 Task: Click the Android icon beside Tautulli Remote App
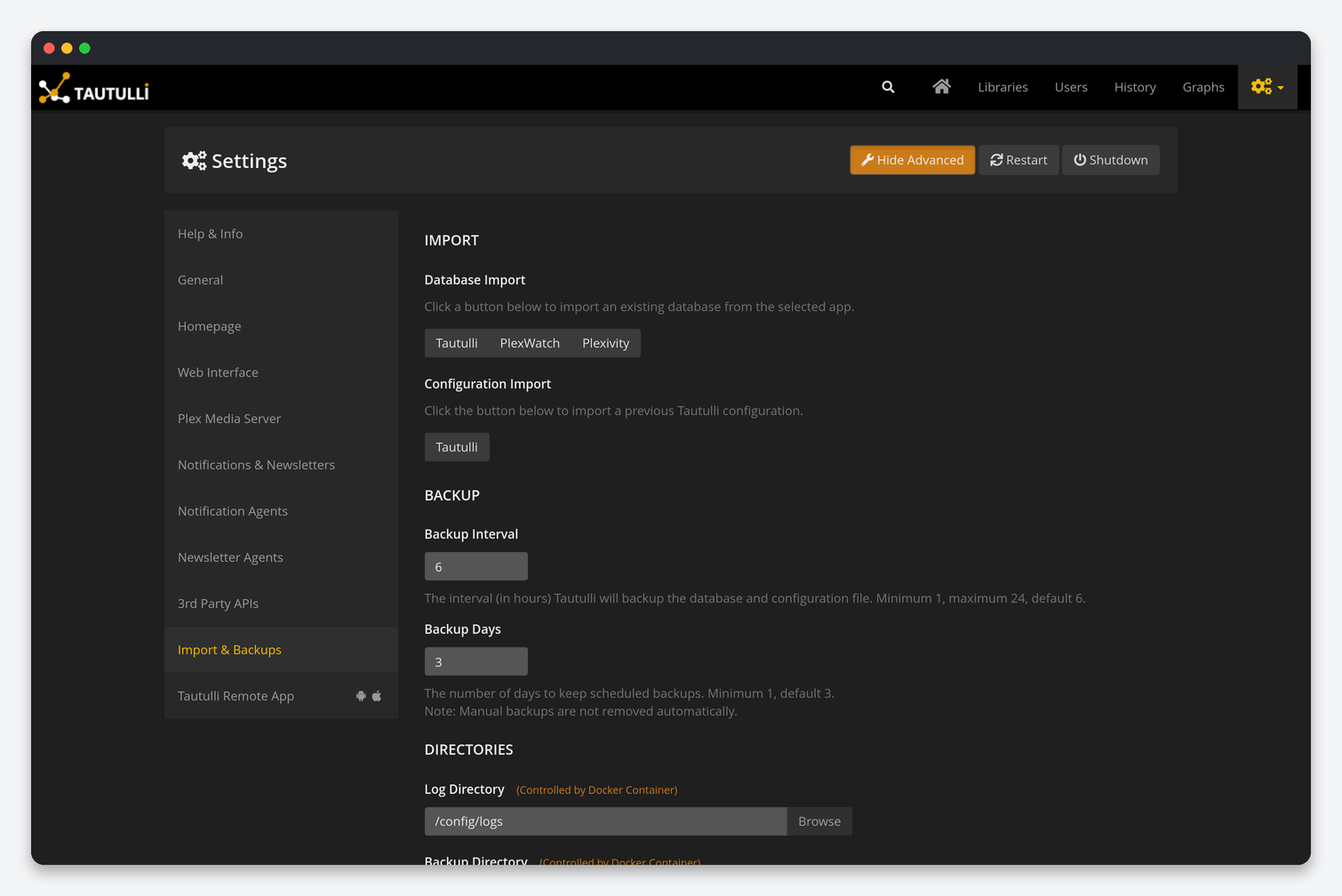361,696
